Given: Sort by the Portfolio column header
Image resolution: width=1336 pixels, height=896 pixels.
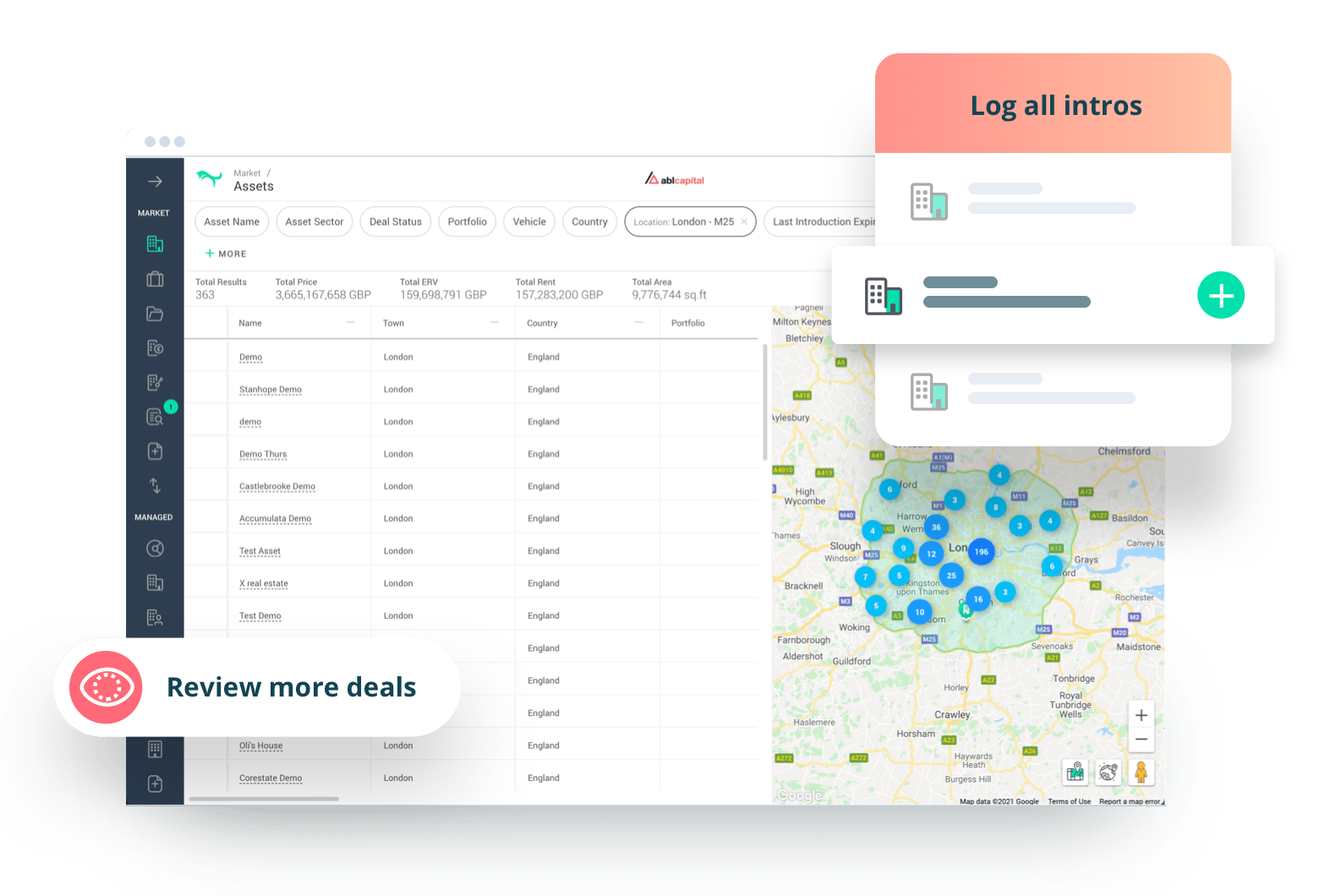Looking at the screenshot, I should pos(687,323).
